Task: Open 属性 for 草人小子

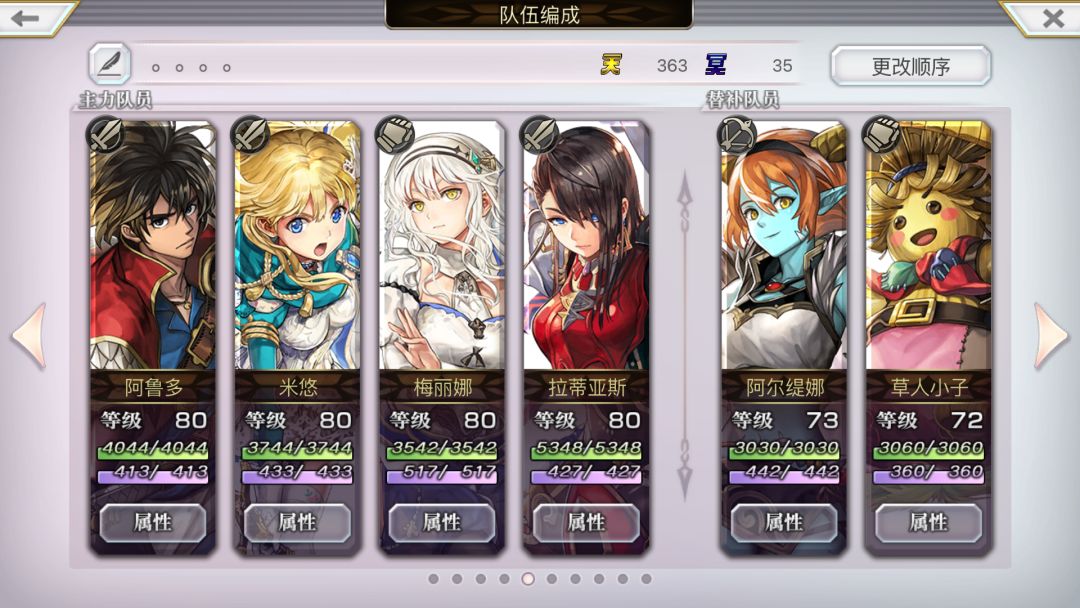Action: pos(928,523)
